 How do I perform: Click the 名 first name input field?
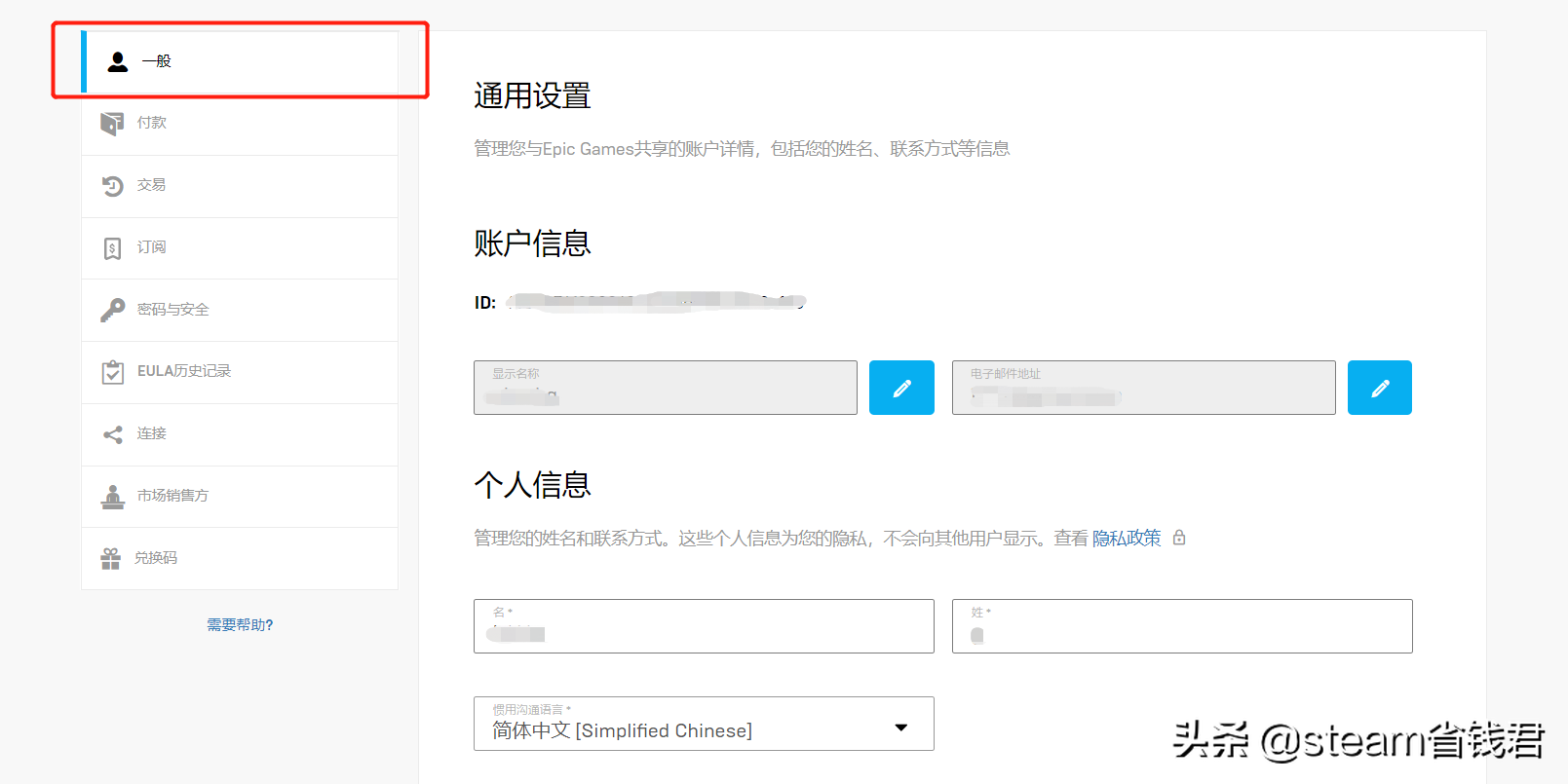click(x=704, y=626)
